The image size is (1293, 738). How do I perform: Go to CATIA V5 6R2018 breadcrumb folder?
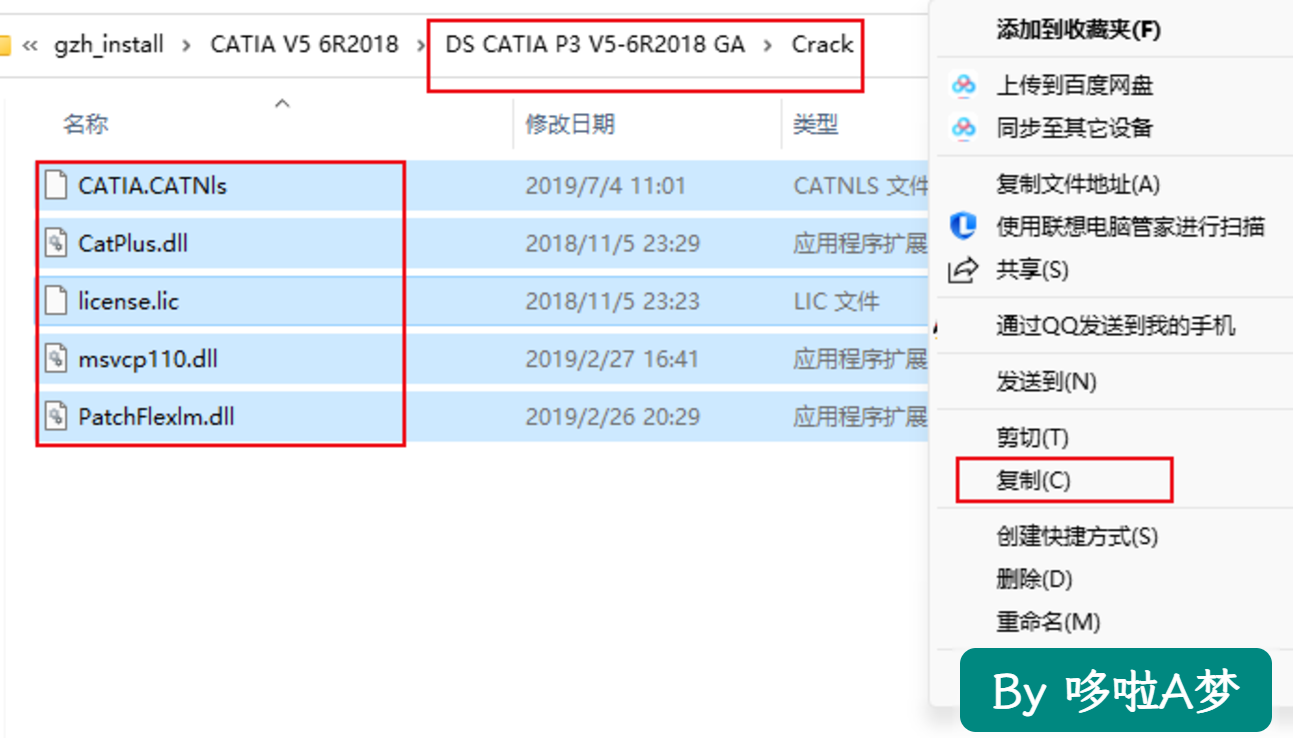304,45
